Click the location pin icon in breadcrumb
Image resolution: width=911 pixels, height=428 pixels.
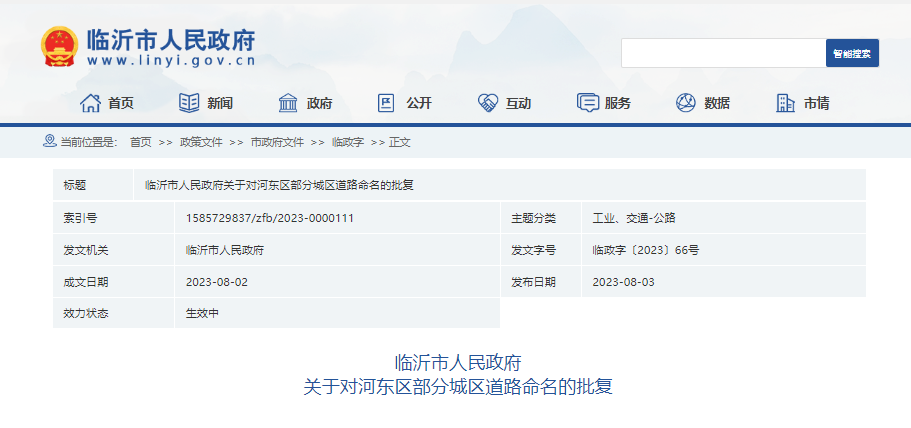[x=50, y=141]
